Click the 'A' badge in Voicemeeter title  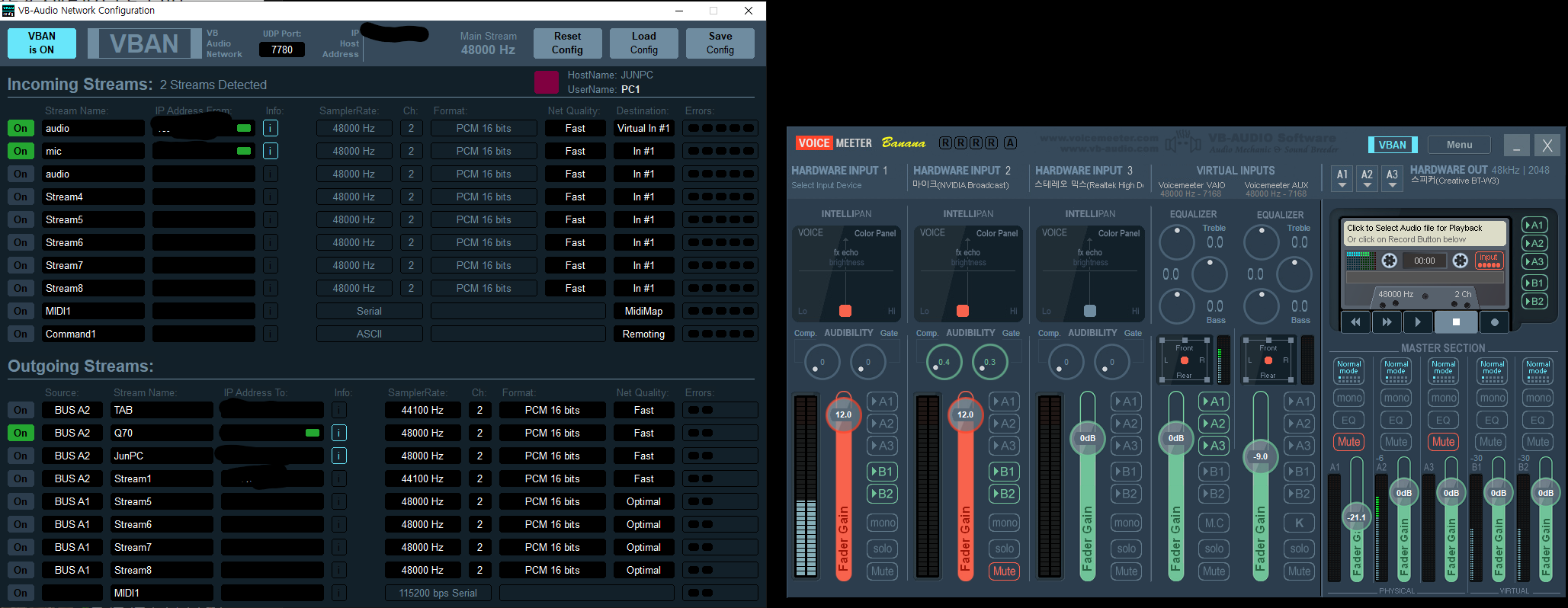pyautogui.click(x=1010, y=142)
